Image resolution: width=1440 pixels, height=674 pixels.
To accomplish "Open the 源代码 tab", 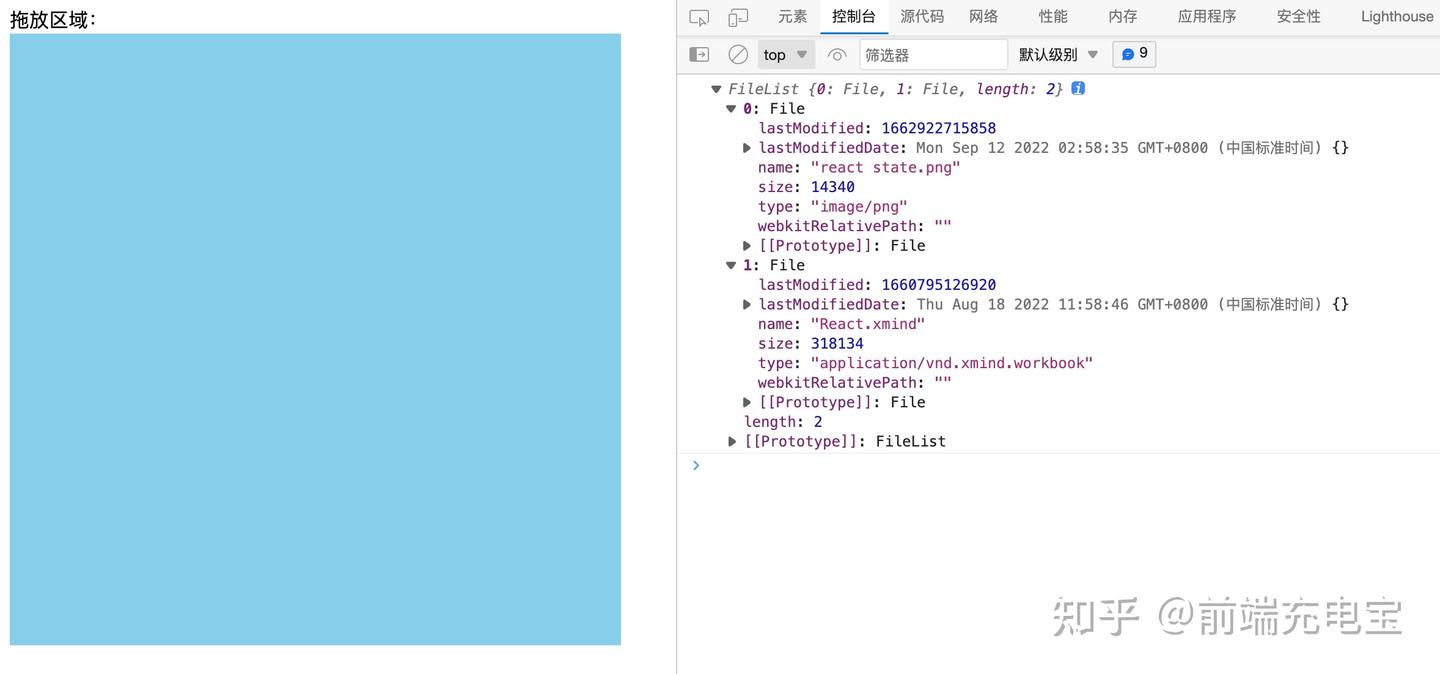I will coord(922,16).
